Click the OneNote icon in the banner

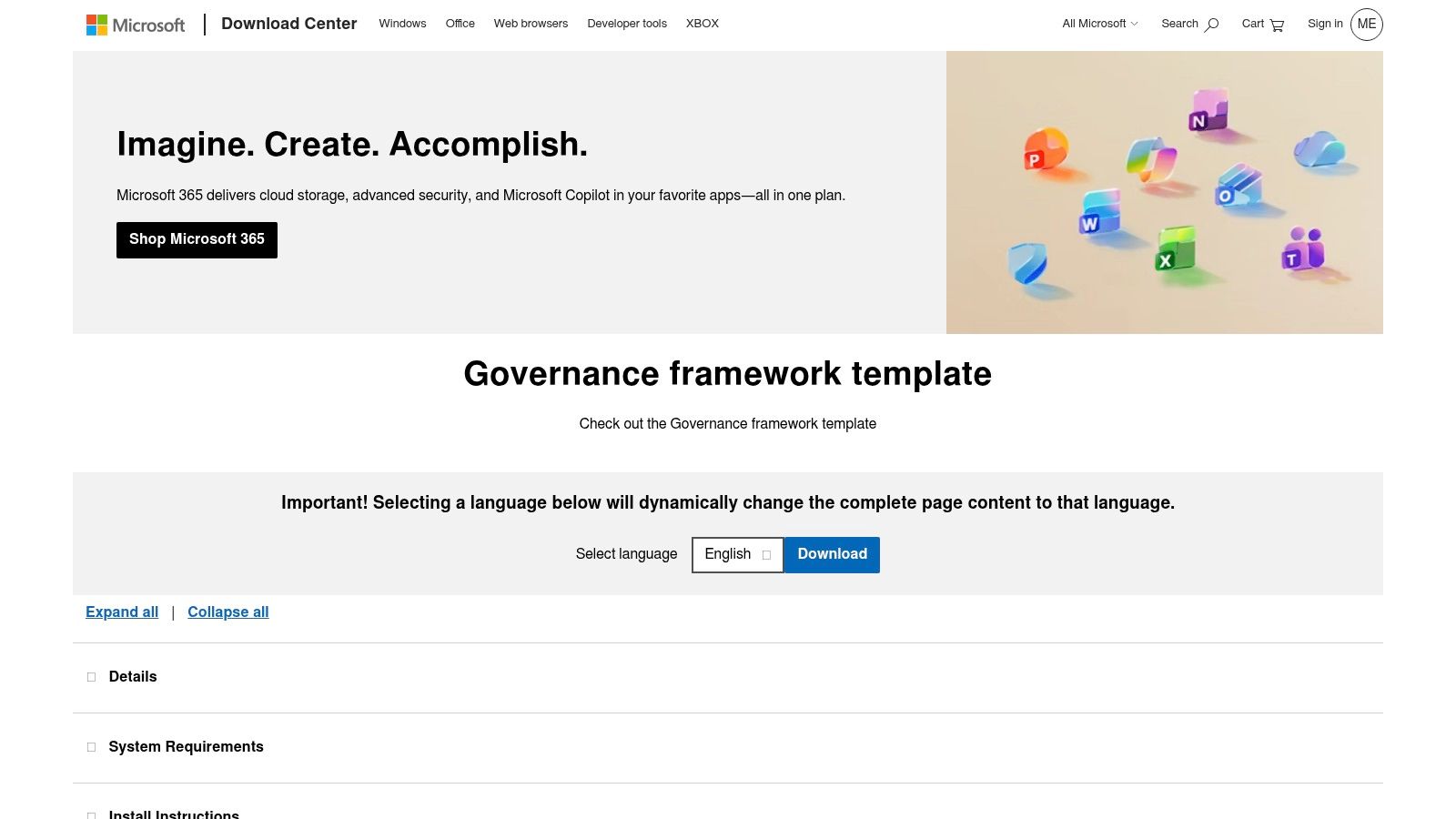coord(1208,112)
